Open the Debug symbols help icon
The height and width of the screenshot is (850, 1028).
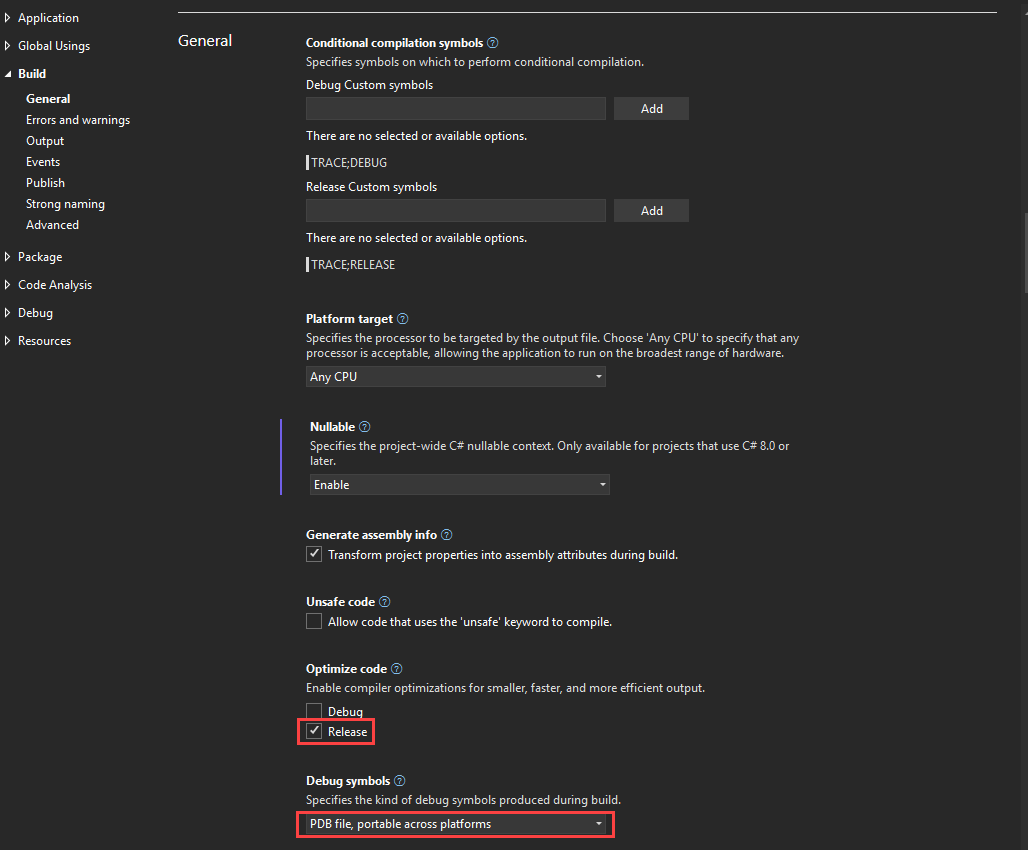point(399,780)
